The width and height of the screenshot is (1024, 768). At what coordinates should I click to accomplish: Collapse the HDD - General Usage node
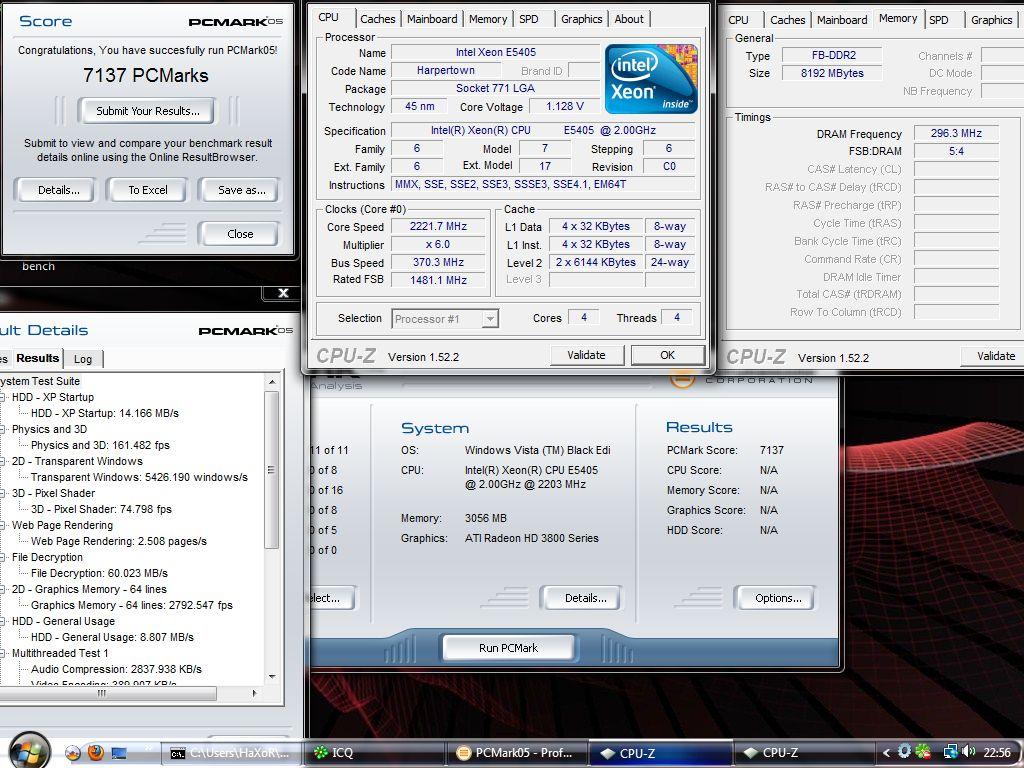pyautogui.click(x=3, y=621)
